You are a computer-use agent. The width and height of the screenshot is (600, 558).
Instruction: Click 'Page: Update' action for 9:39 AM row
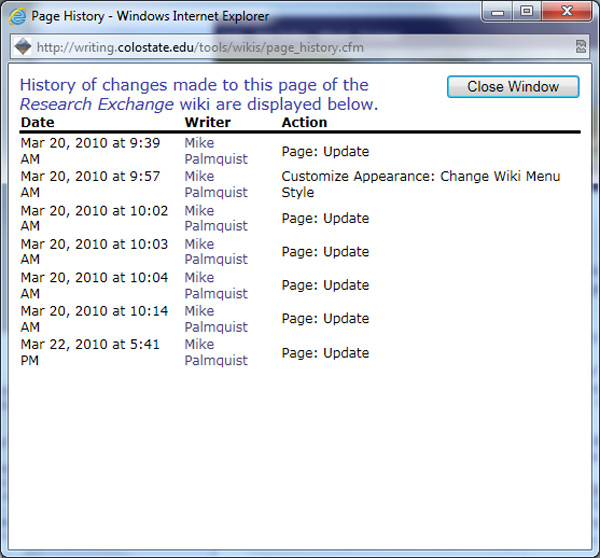325,152
